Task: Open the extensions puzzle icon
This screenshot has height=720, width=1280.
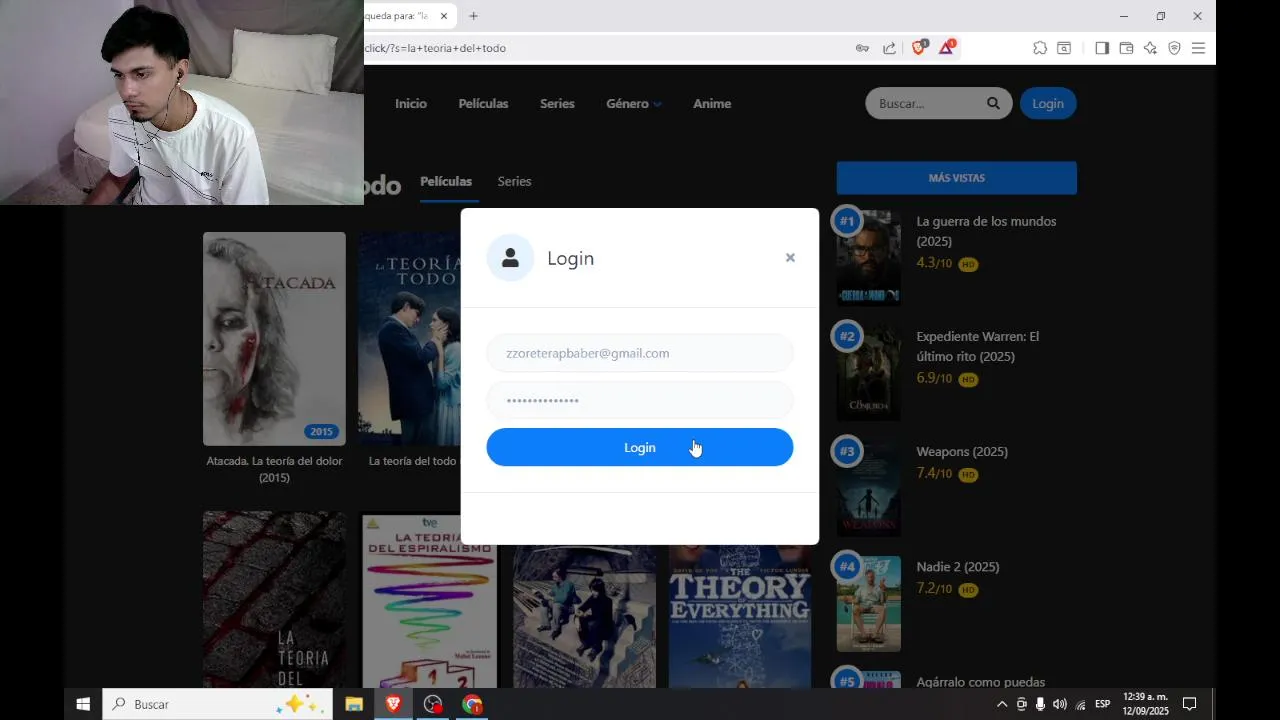Action: tap(1040, 48)
